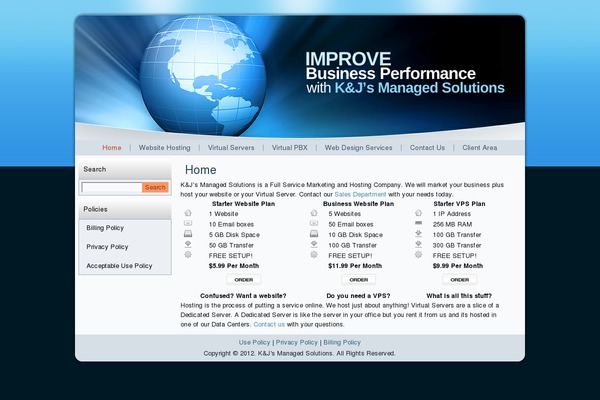Image resolution: width=600 pixels, height=400 pixels.
Task: Click the disk icon beside 5 GB Disk Space
Action: [188, 233]
